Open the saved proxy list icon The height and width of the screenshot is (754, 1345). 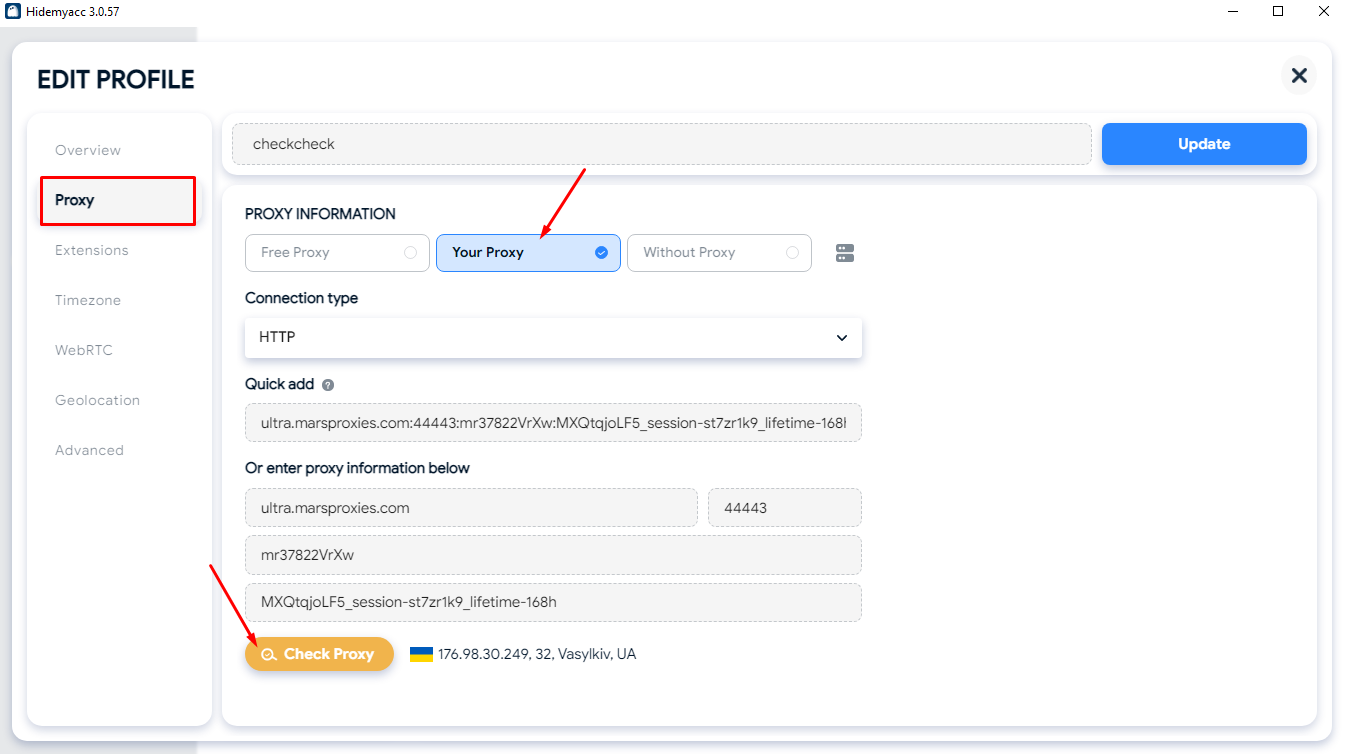click(845, 253)
